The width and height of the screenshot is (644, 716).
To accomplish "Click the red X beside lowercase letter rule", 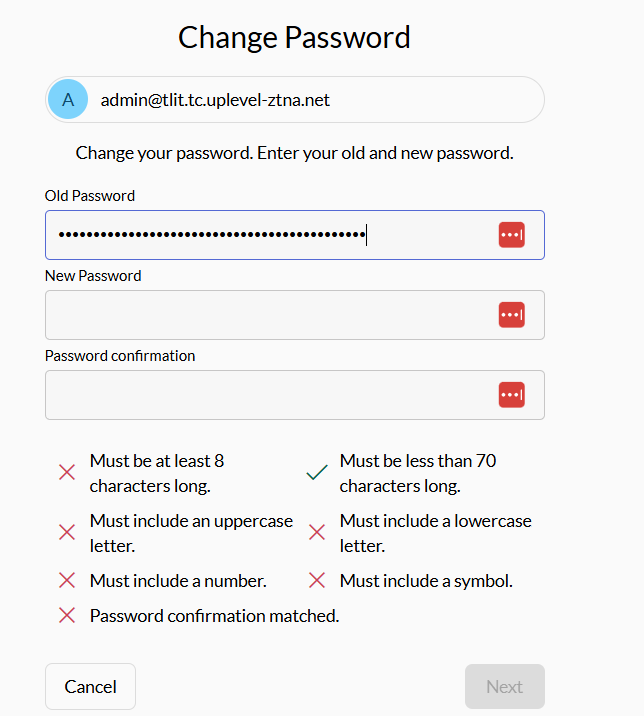I will pyautogui.click(x=317, y=532).
